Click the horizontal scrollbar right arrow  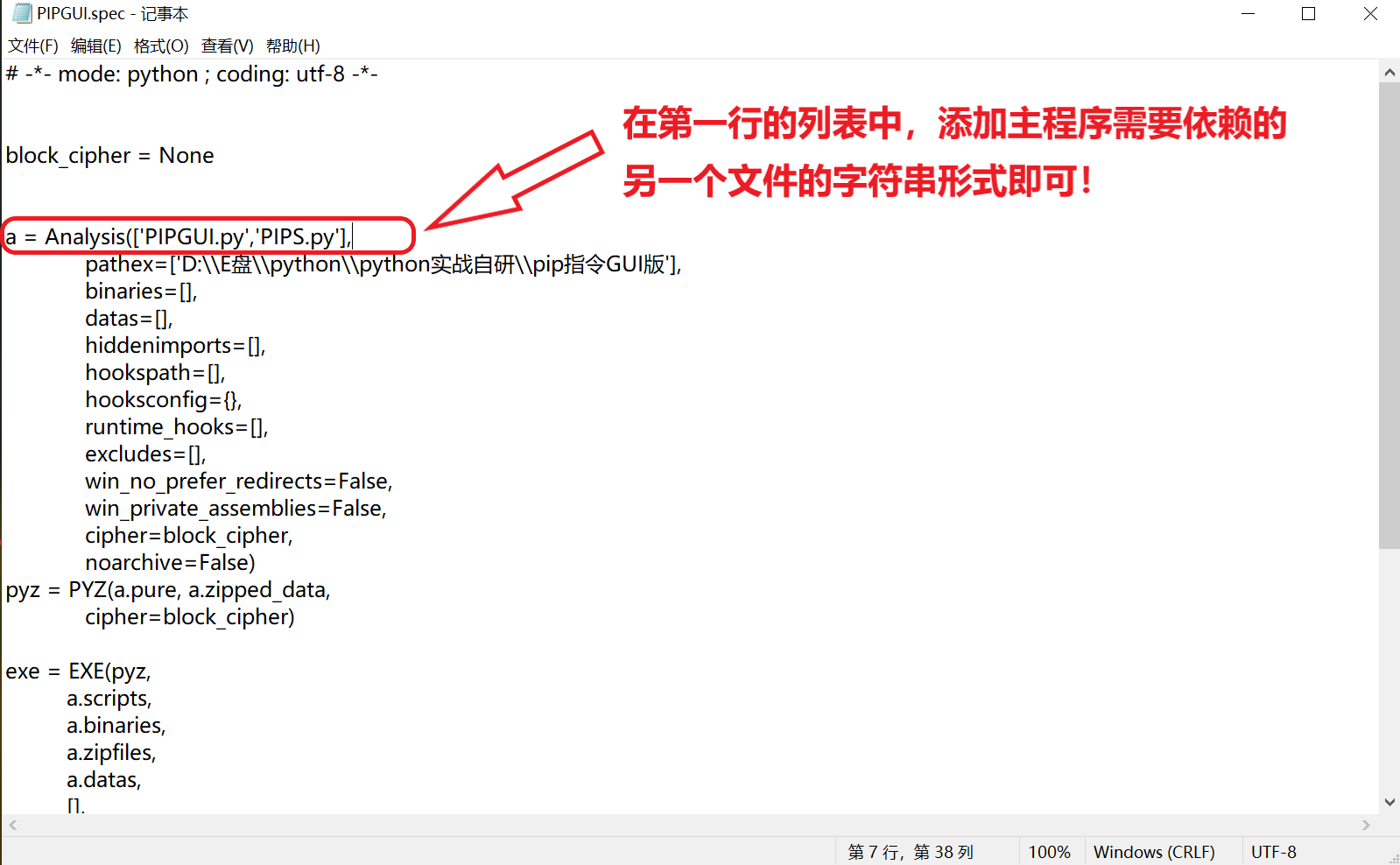pos(1366,825)
